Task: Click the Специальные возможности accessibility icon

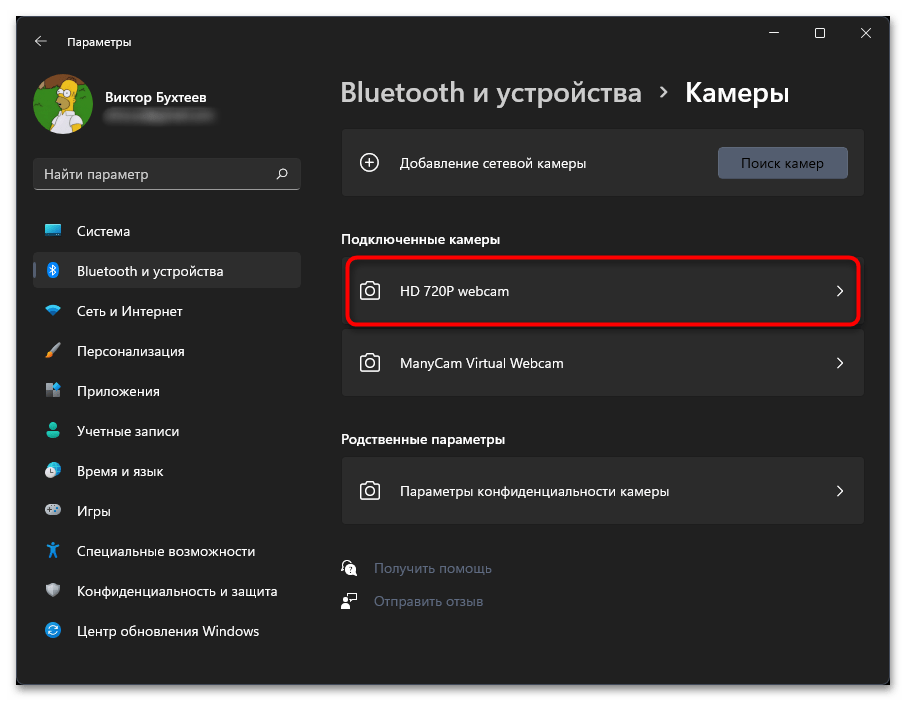Action: coord(53,551)
